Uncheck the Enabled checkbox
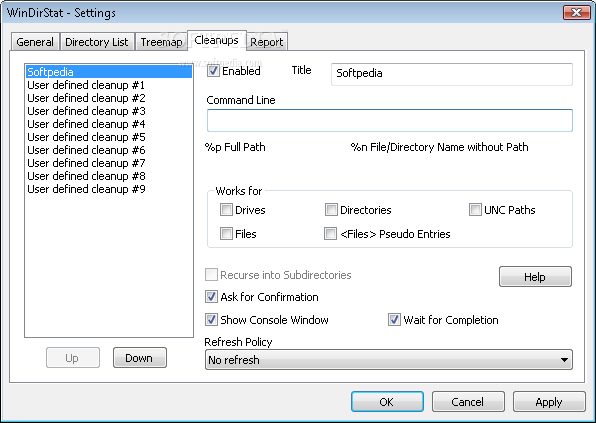The height and width of the screenshot is (423, 596). 213,71
